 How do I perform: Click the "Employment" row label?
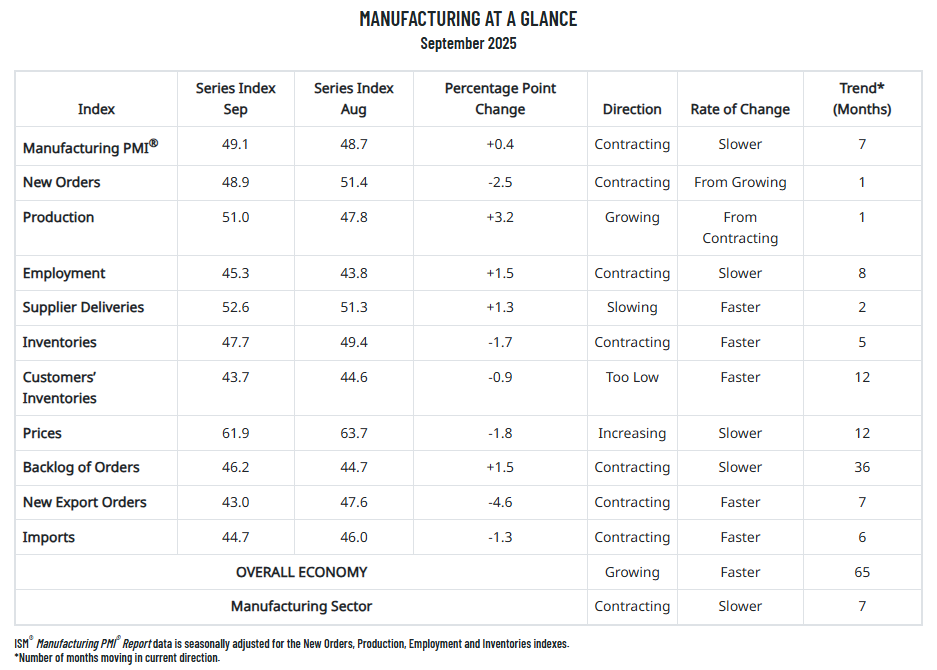tap(64, 273)
